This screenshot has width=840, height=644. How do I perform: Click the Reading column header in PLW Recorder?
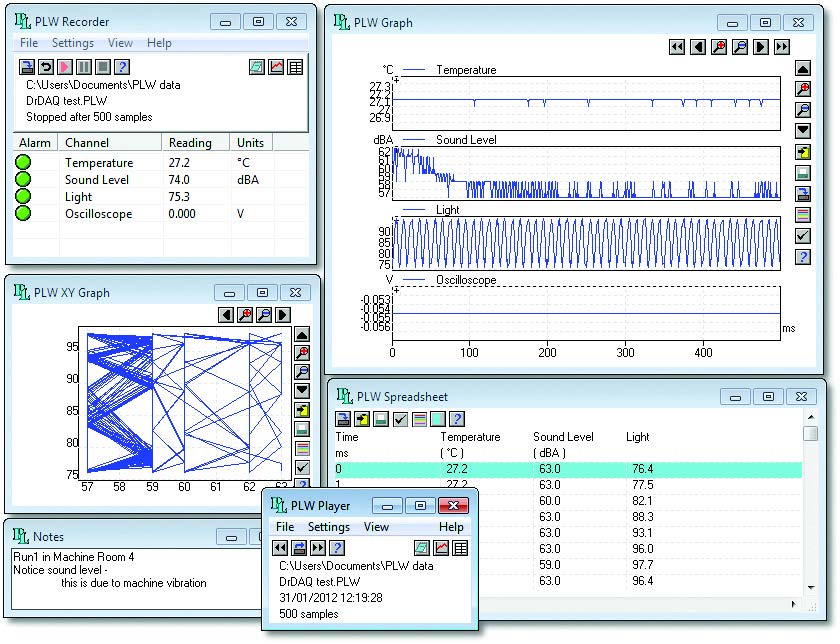[190, 143]
